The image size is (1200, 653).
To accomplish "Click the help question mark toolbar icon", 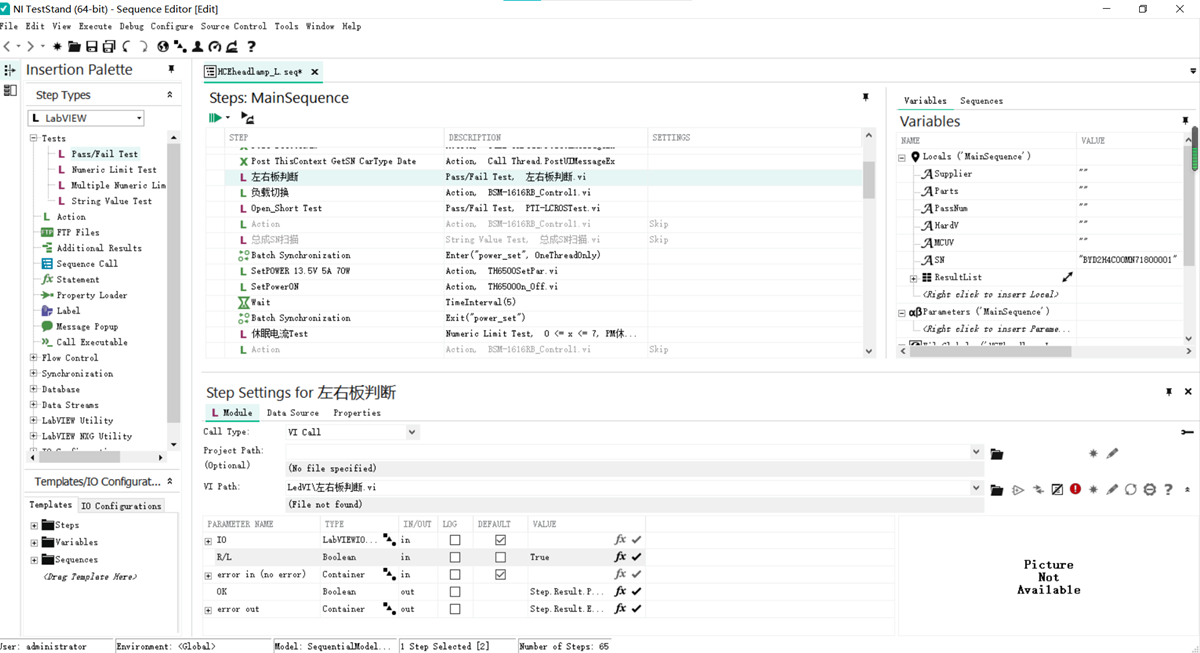I will point(251,47).
